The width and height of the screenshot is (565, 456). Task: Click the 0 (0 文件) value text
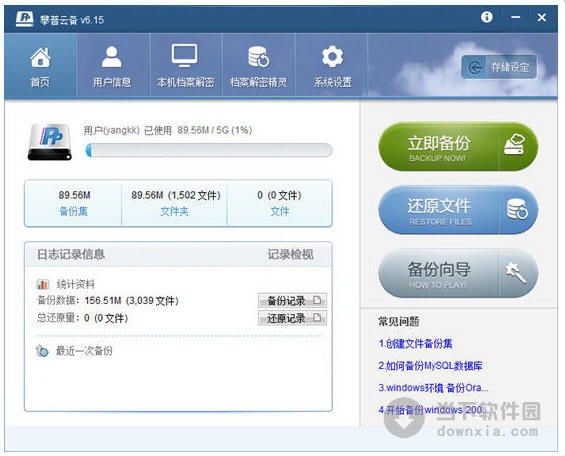(x=279, y=195)
